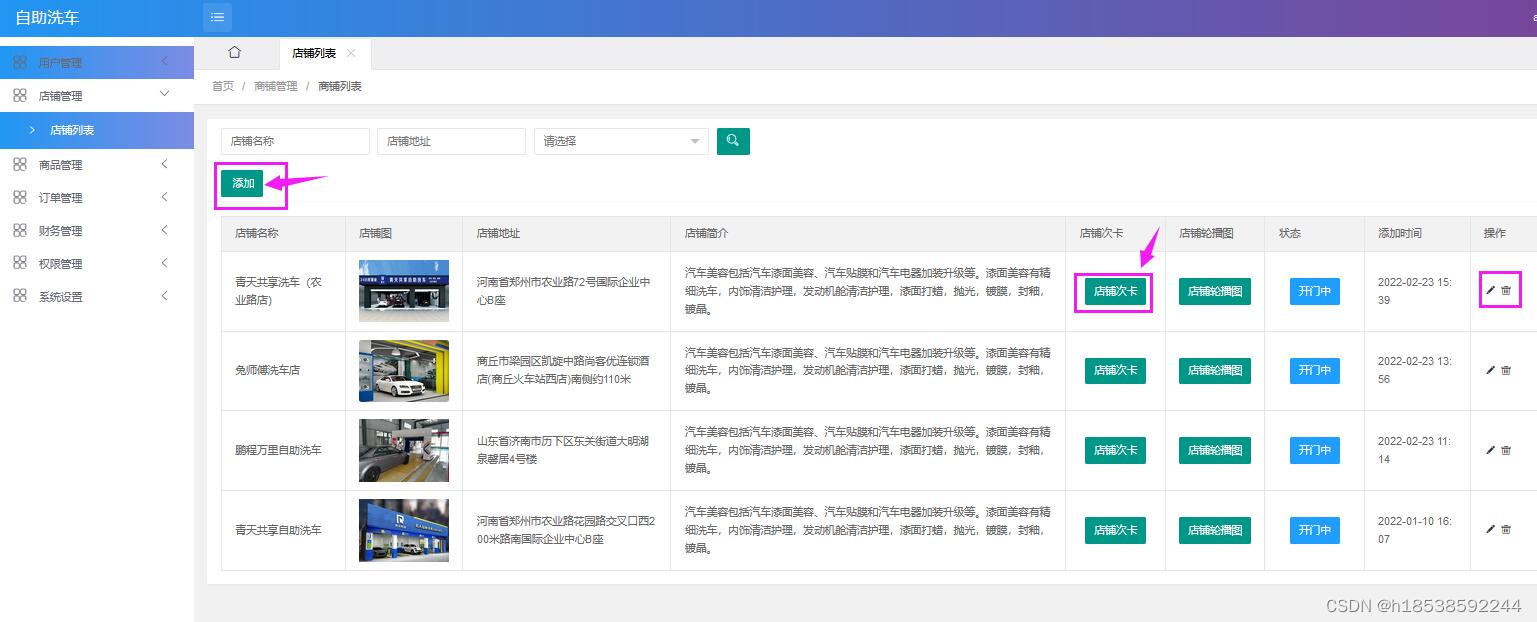
Task: Click the 系统设置 sidebar grid icon
Action: (20, 296)
